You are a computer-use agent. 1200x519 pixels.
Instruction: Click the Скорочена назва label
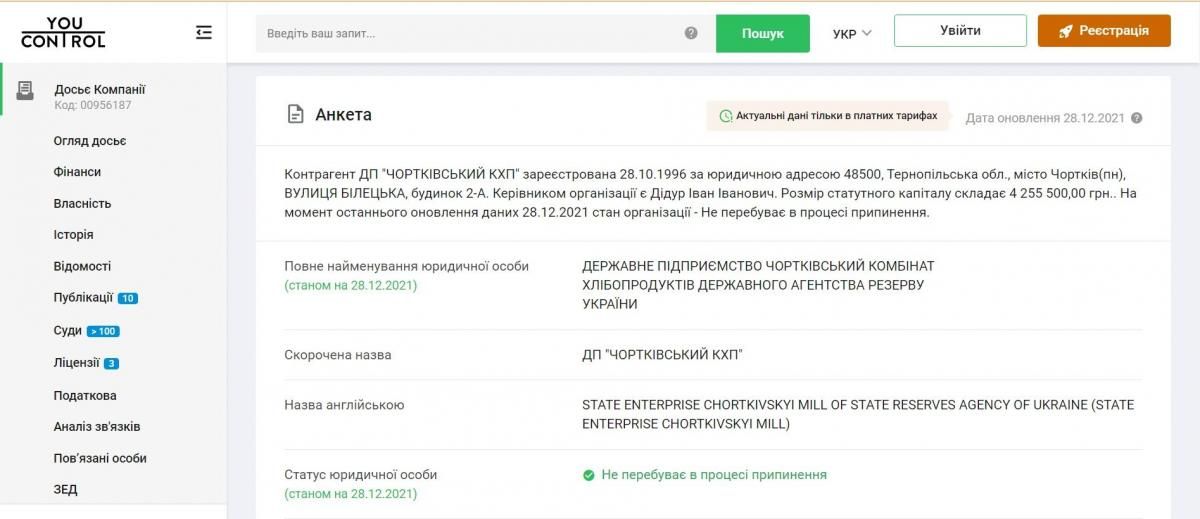[338, 355]
